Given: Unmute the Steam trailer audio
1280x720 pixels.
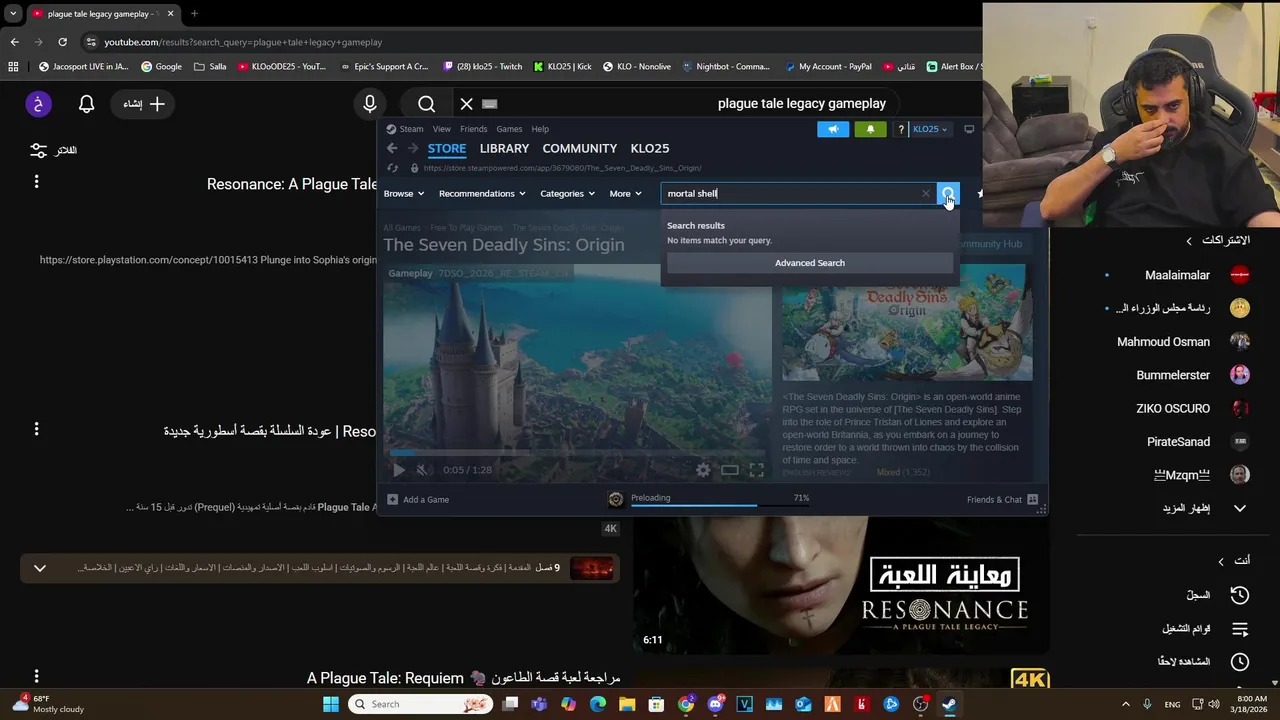Looking at the screenshot, I should click(422, 470).
